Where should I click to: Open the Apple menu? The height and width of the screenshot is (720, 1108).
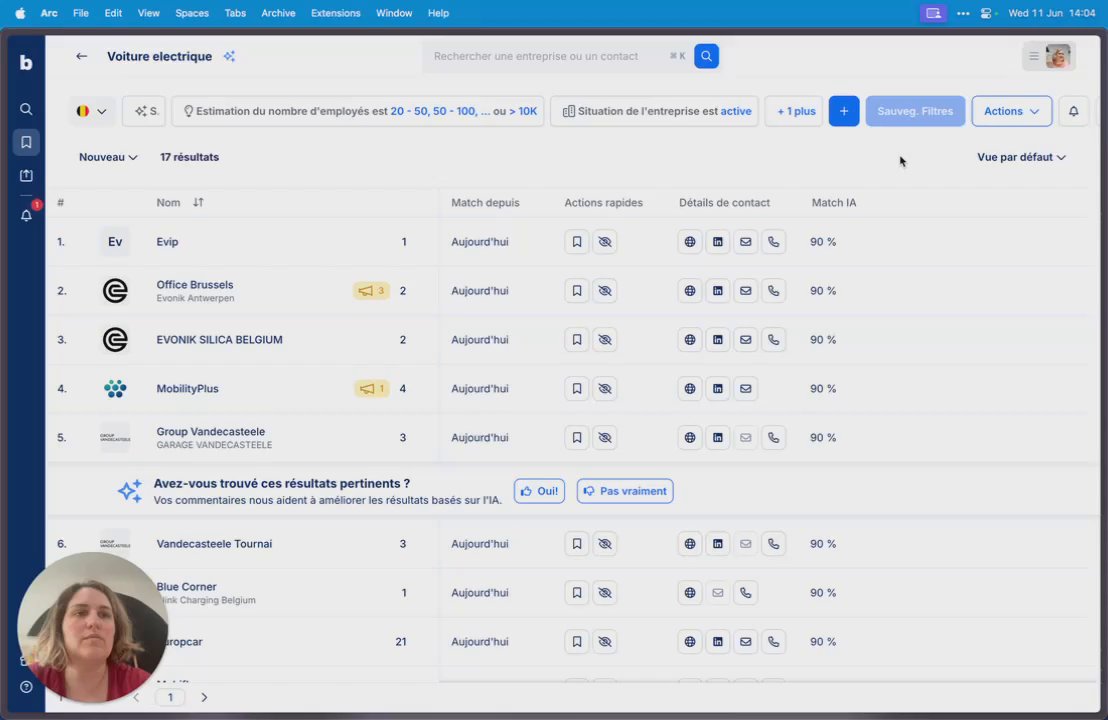[x=20, y=13]
